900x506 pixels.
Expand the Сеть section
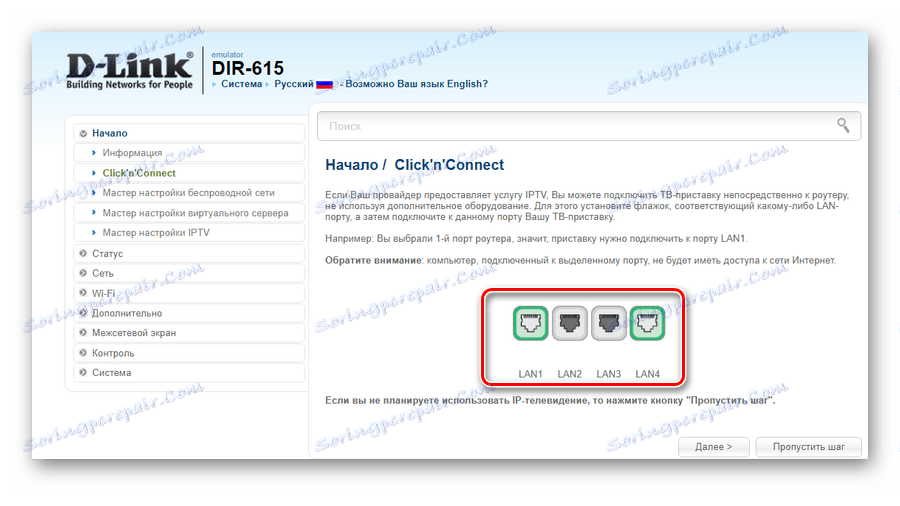(189, 273)
